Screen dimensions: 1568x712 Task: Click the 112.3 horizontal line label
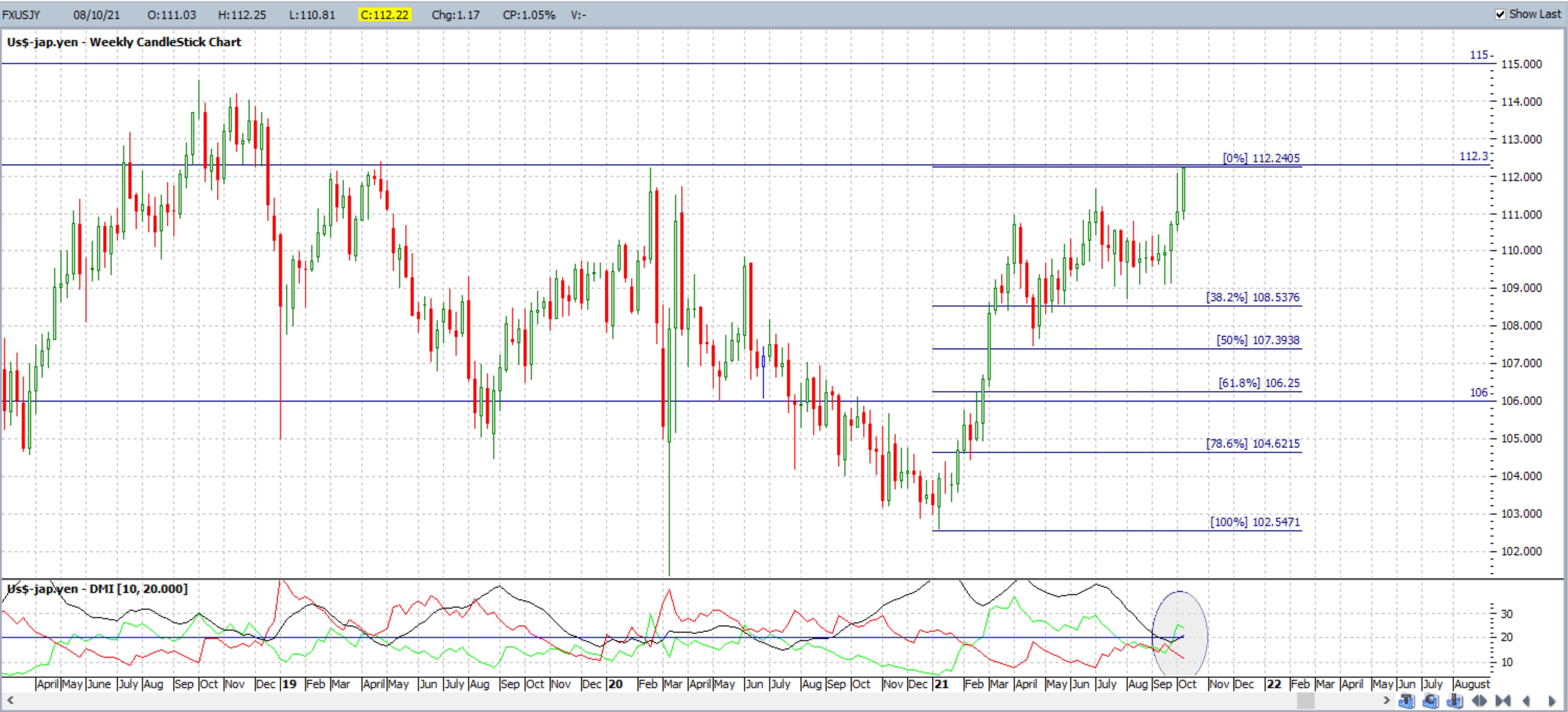click(x=1474, y=156)
